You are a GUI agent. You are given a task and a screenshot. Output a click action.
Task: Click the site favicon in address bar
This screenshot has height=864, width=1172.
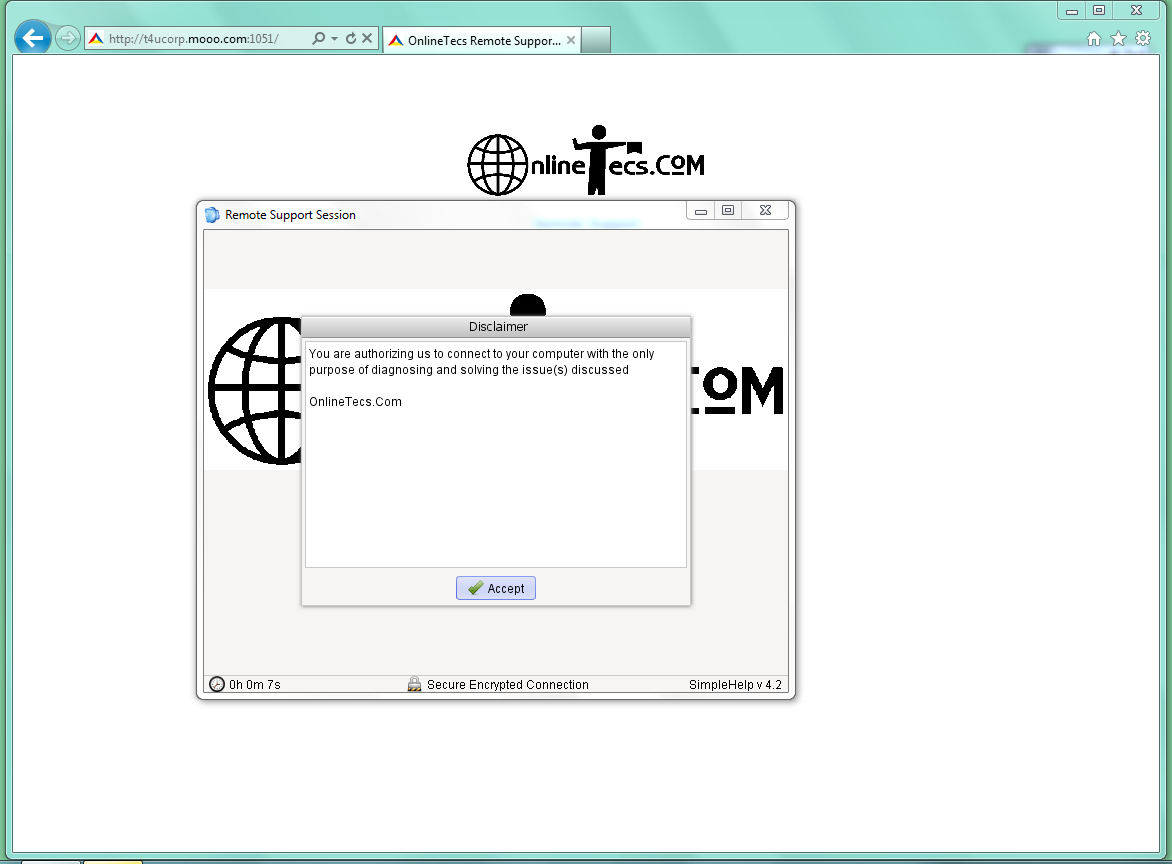(x=96, y=39)
